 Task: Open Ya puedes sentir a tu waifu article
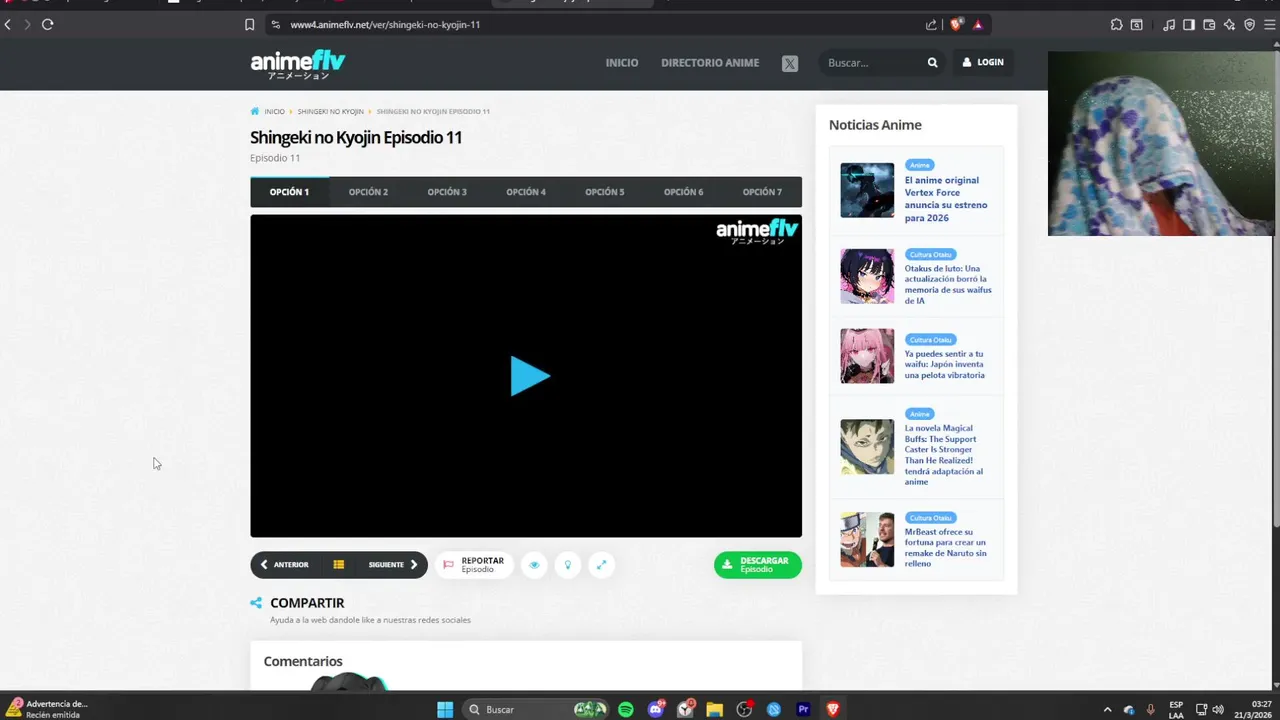945,364
